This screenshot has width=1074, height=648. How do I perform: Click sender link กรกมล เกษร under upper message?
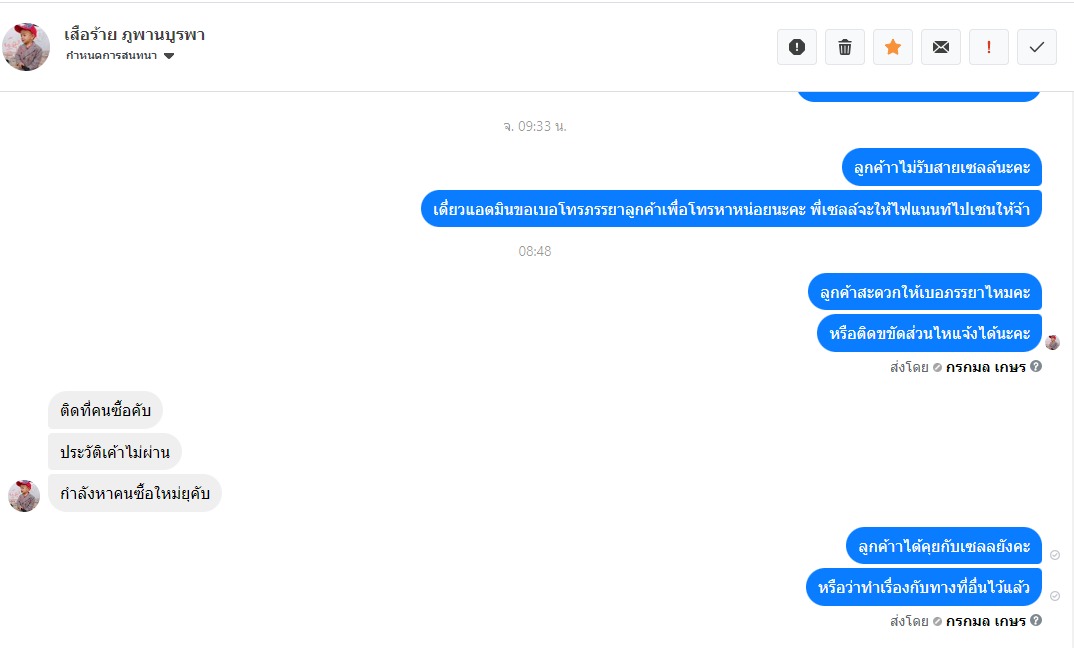[x=985, y=367]
